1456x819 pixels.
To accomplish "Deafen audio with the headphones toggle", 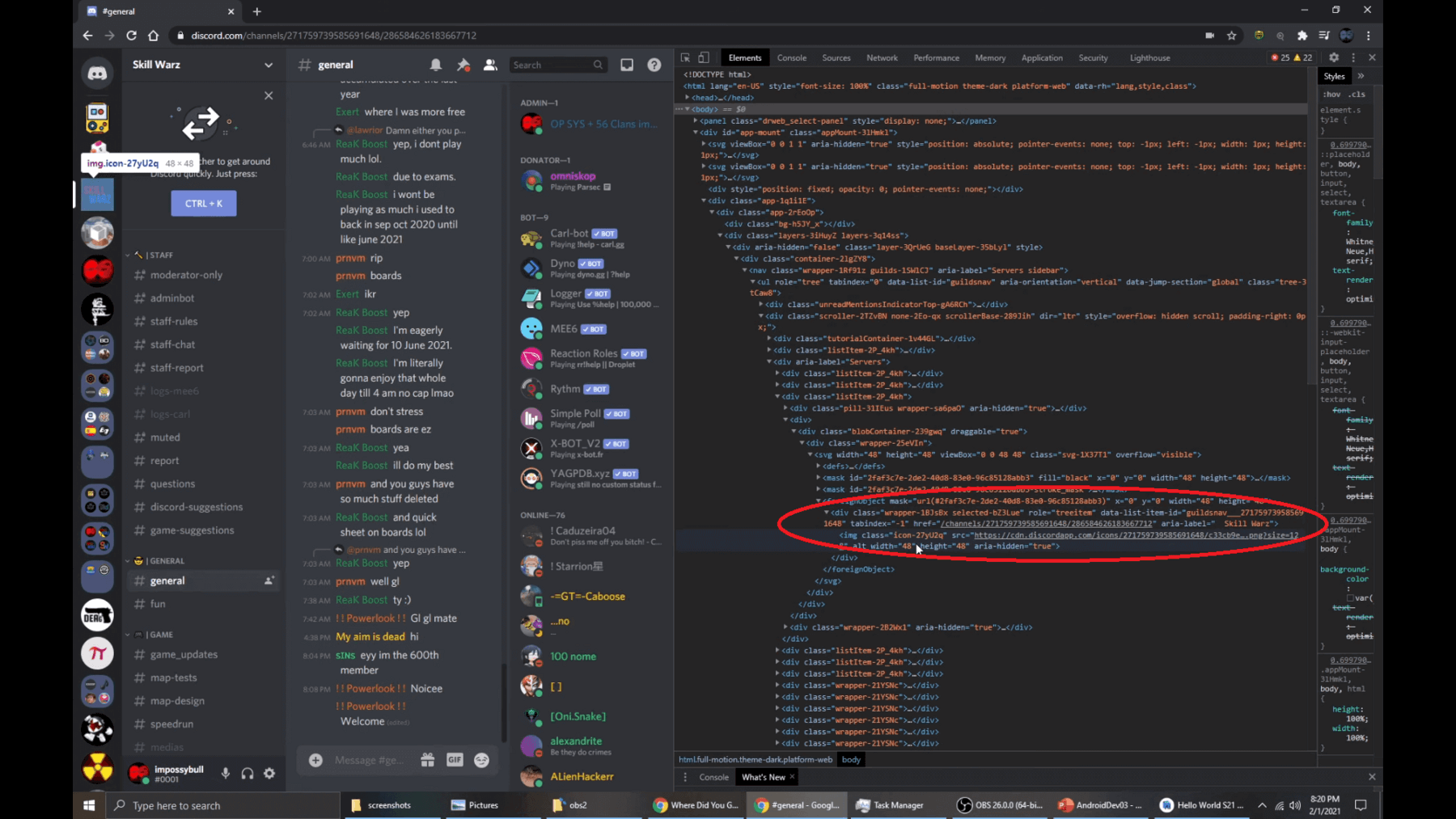I will point(247,774).
